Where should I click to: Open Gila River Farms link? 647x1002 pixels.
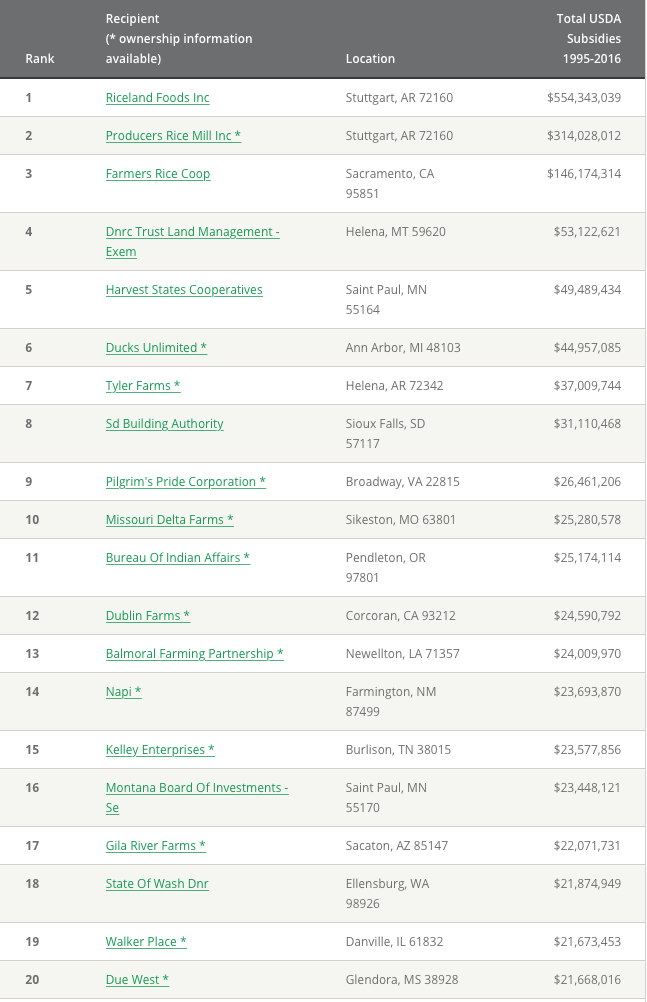[x=155, y=845]
